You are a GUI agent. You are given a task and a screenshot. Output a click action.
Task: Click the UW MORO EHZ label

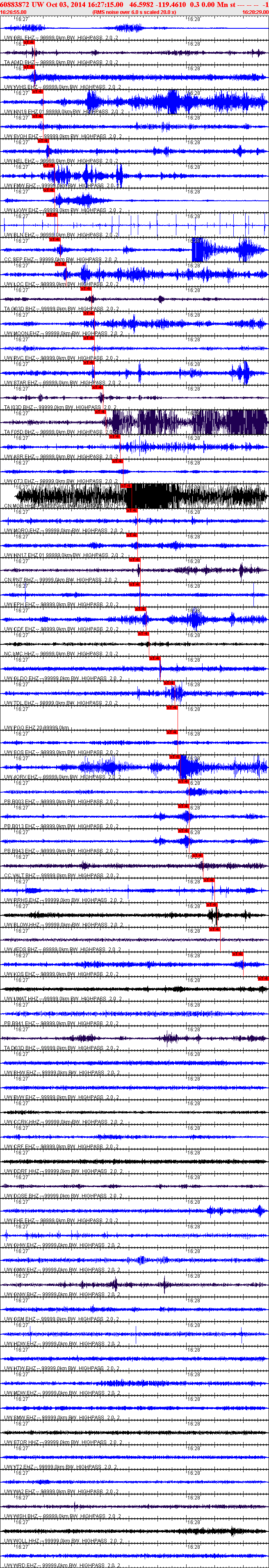click(64, 531)
